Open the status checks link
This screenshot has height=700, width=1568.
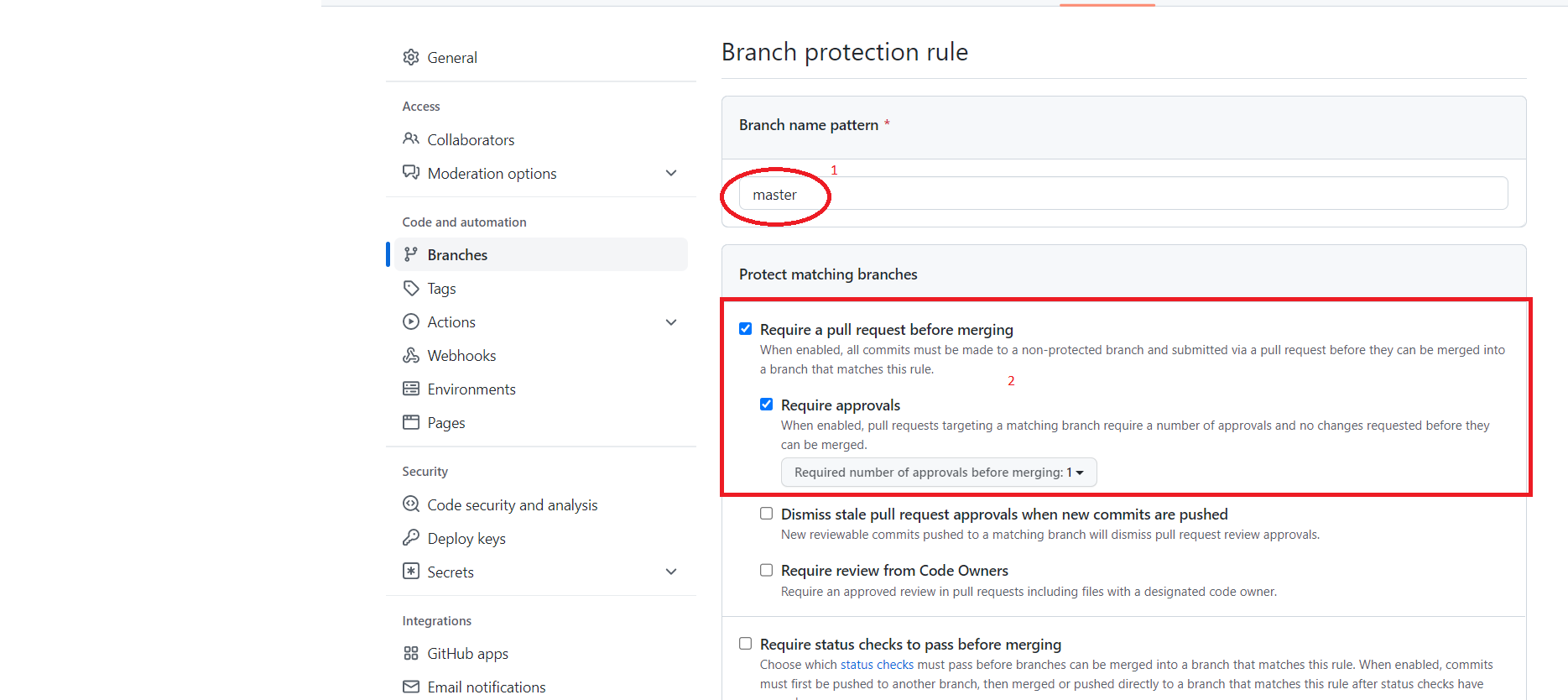[877, 665]
